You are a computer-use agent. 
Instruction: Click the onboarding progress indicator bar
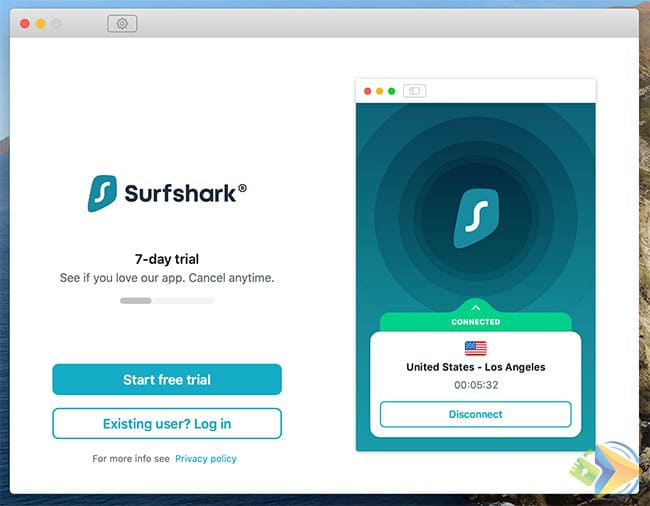pyautogui.click(x=167, y=301)
